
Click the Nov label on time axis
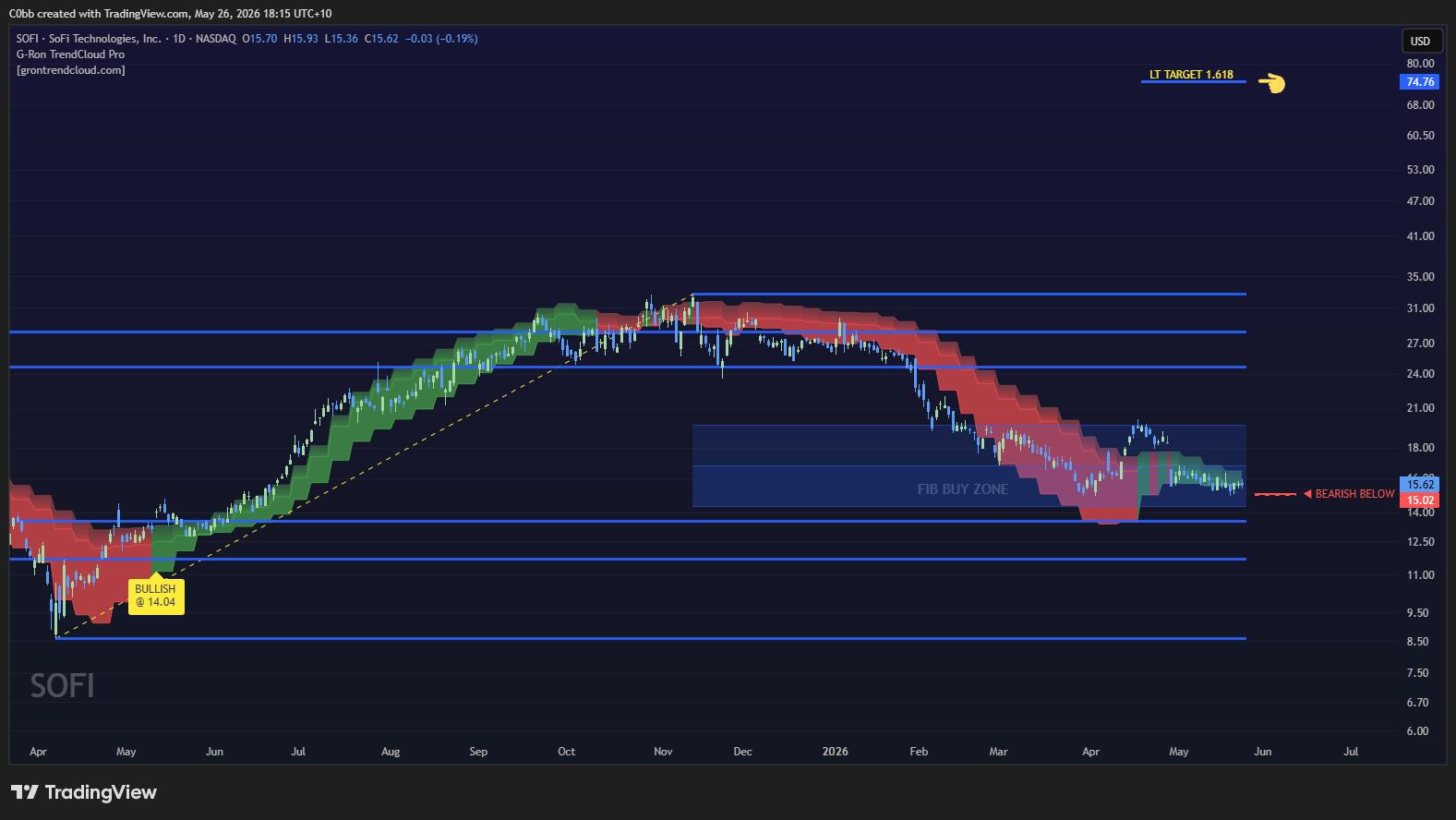(x=663, y=752)
